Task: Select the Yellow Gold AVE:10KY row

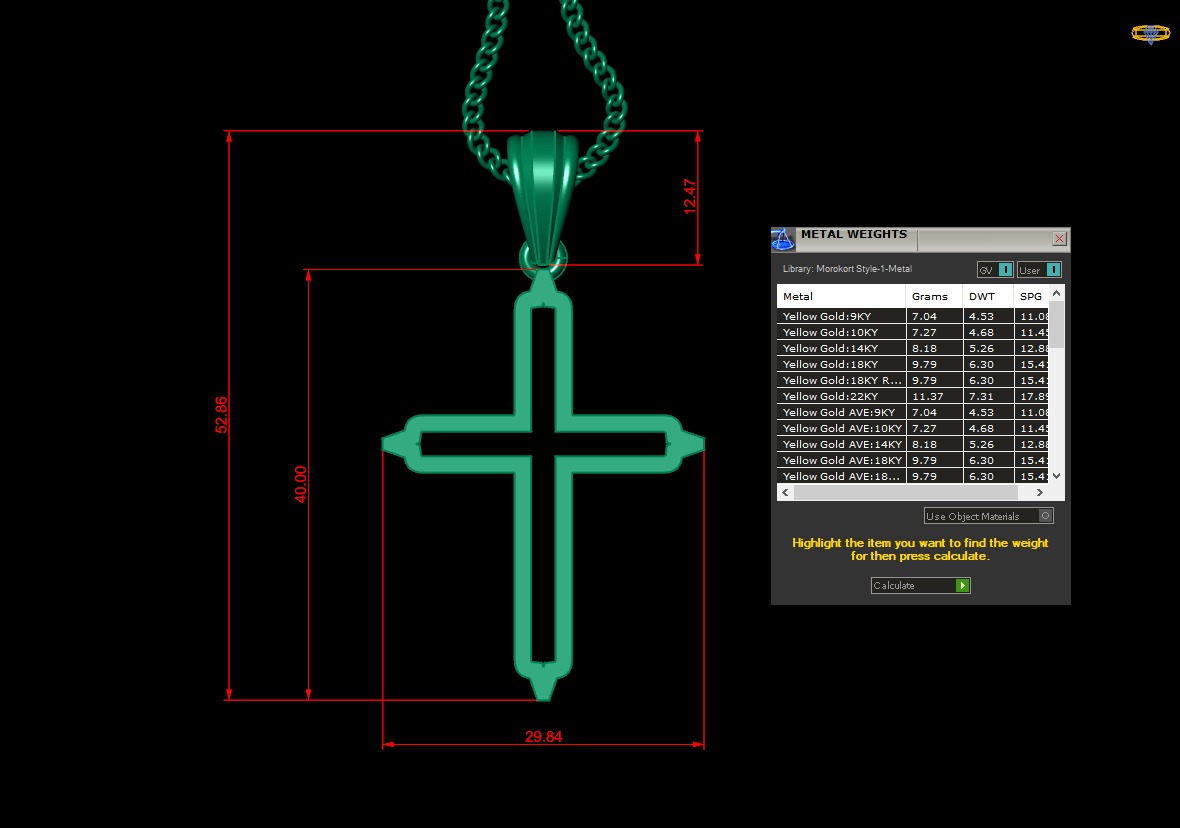Action: [912, 428]
